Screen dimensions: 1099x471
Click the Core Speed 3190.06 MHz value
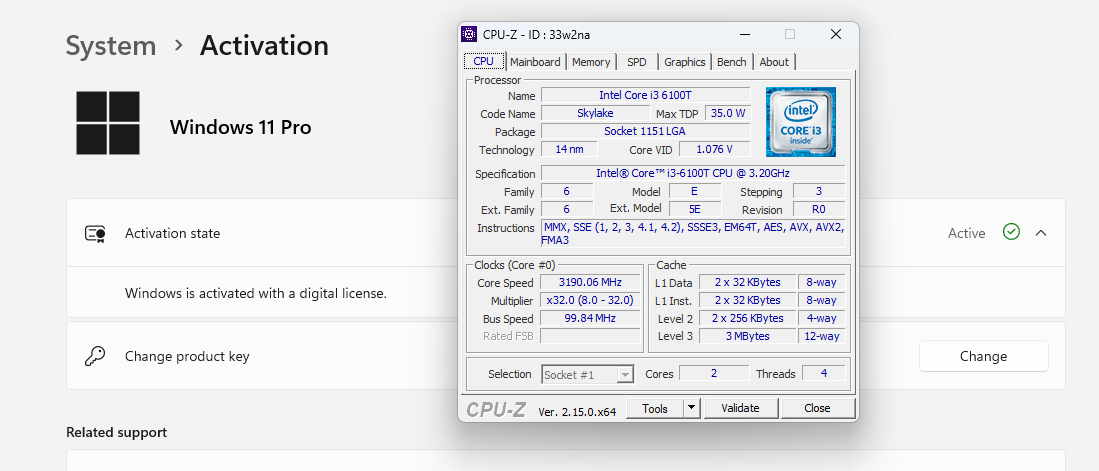click(589, 282)
